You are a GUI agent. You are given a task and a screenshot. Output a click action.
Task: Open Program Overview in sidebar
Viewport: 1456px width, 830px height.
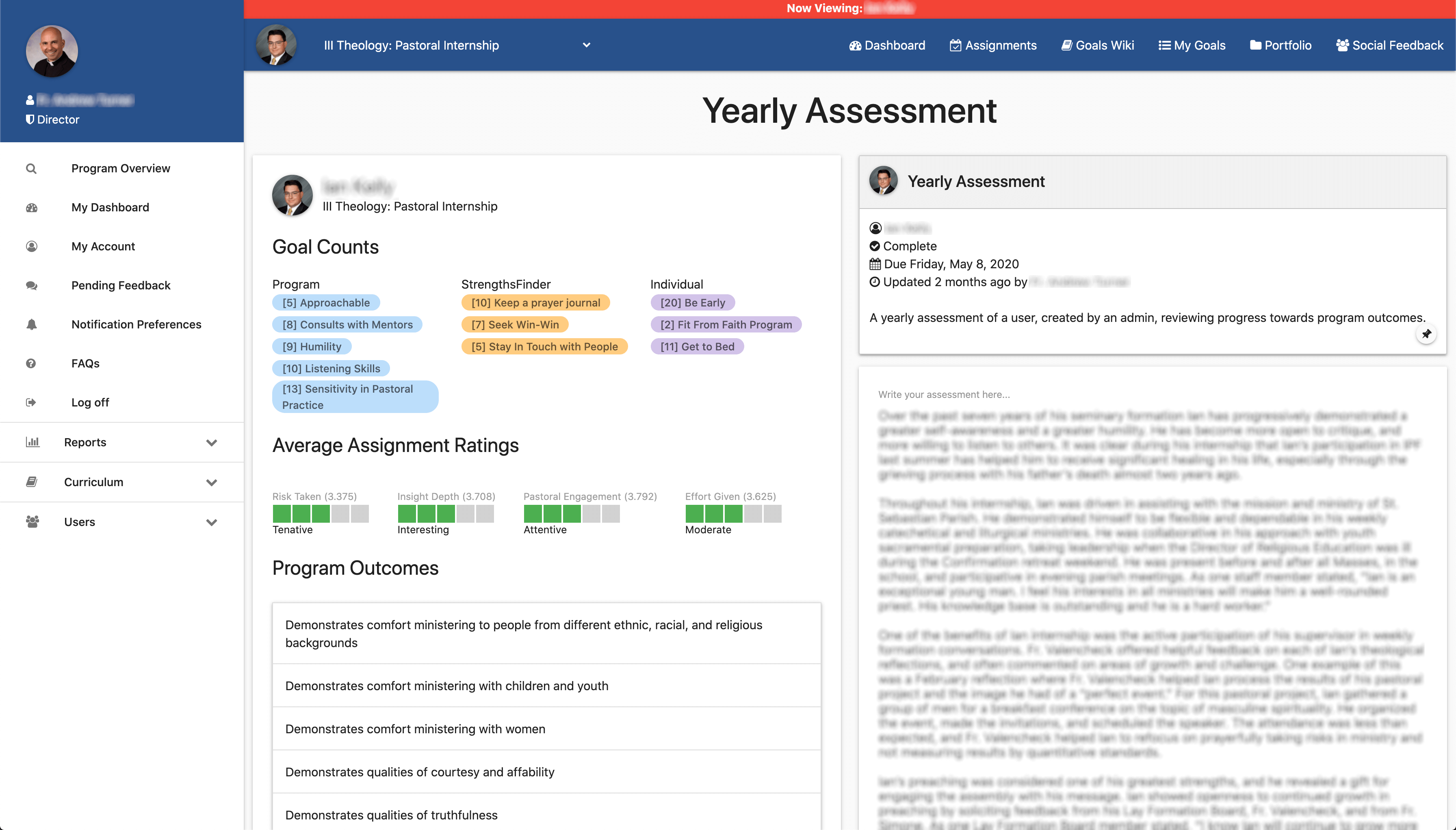point(122,169)
